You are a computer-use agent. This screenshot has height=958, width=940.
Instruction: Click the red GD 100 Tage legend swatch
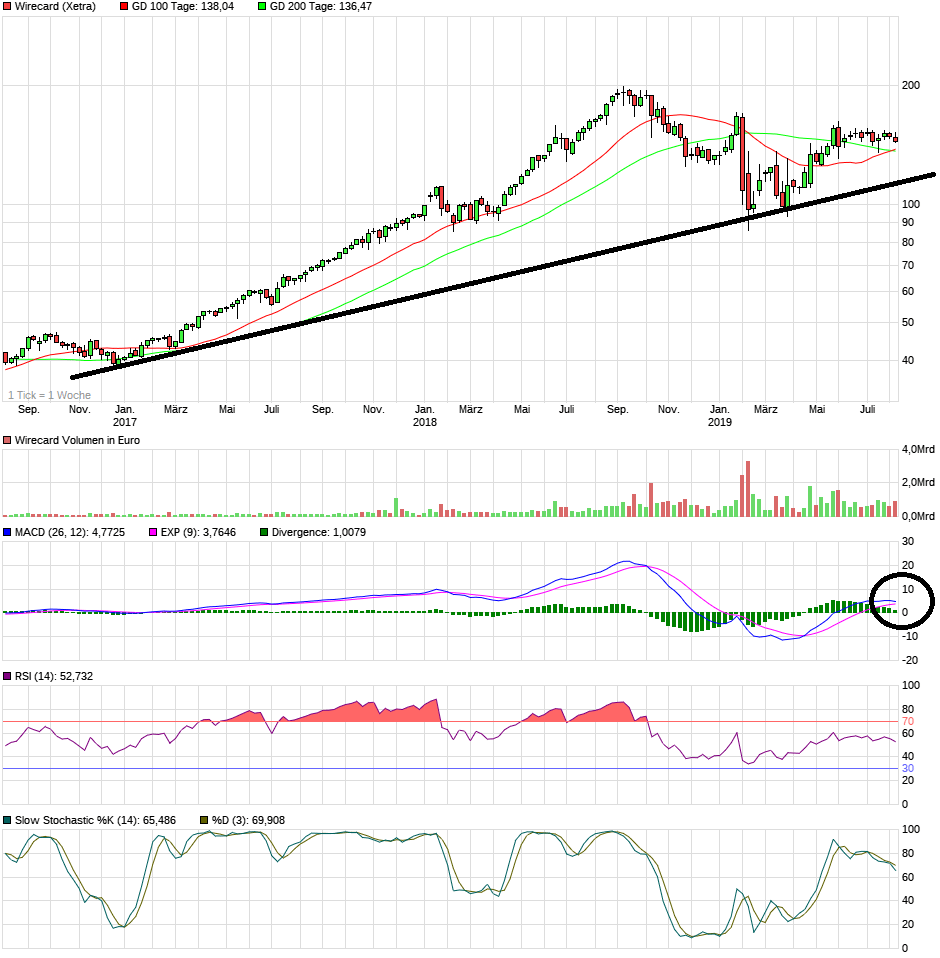pos(124,7)
